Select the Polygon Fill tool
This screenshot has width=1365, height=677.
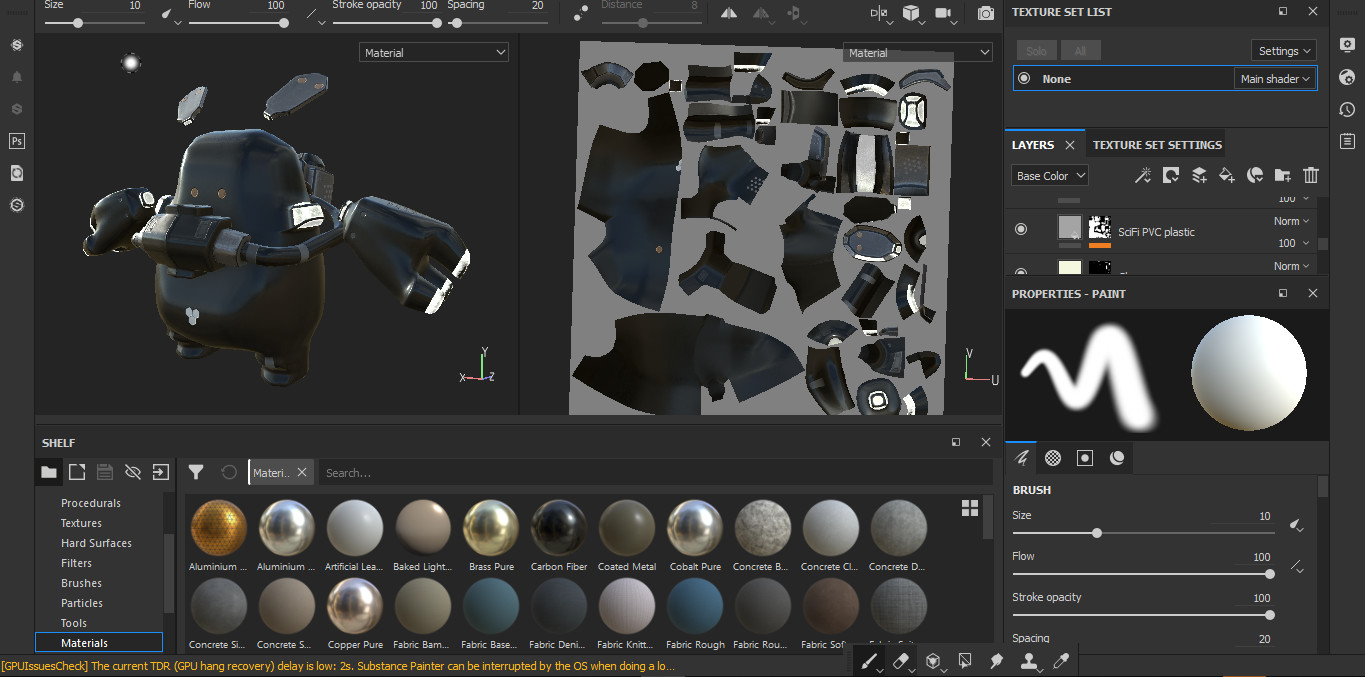point(965,660)
